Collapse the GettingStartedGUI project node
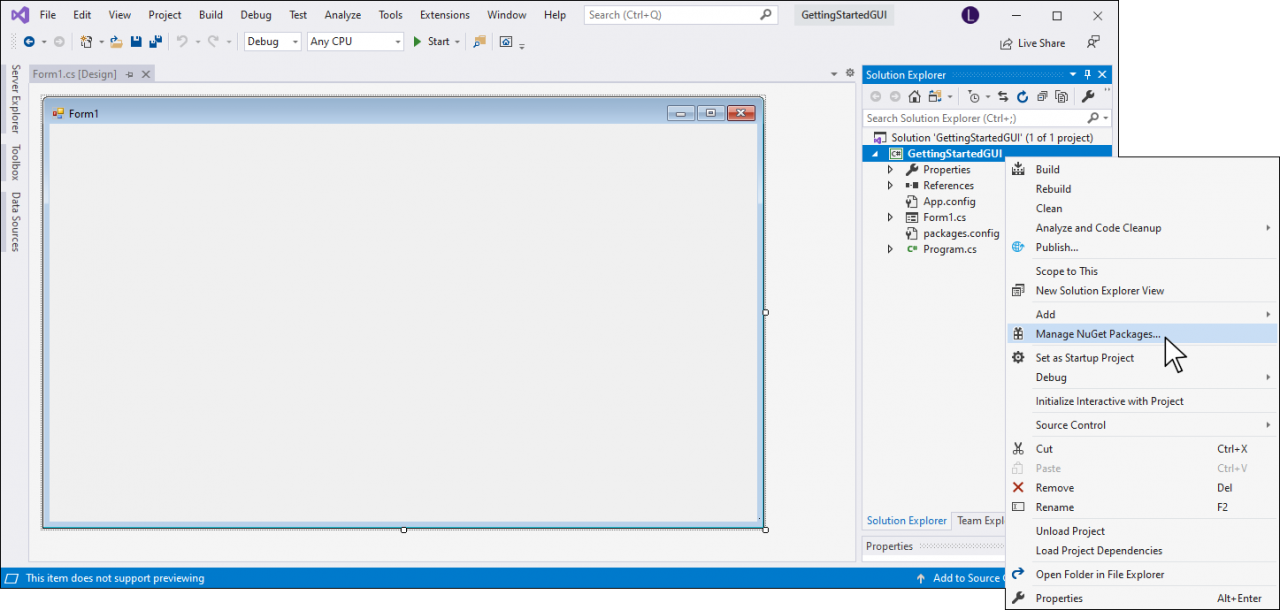Image resolution: width=1280 pixels, height=610 pixels. [876, 154]
